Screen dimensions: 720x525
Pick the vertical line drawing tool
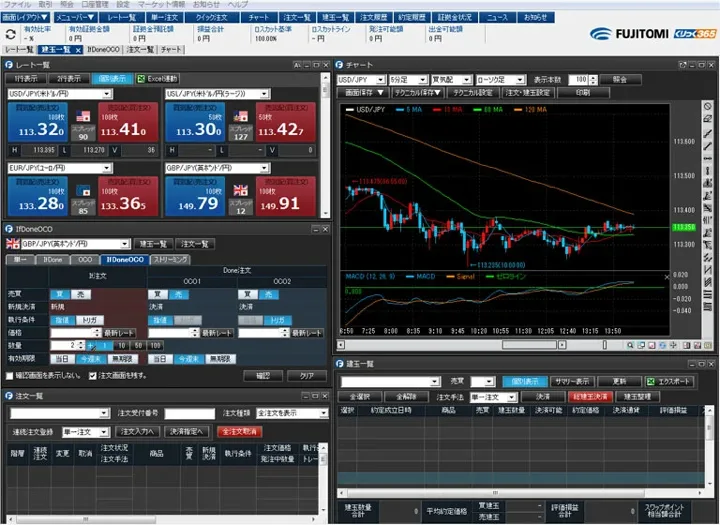pos(708,171)
